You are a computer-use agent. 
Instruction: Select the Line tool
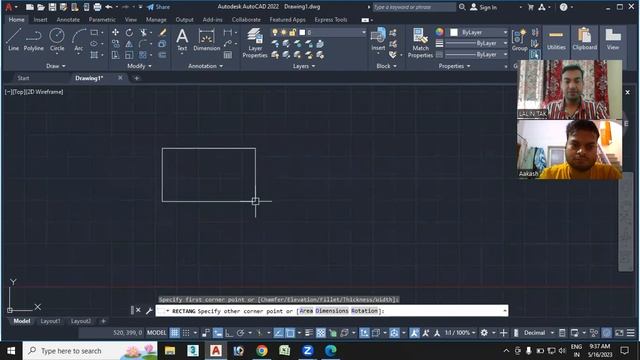[x=13, y=40]
